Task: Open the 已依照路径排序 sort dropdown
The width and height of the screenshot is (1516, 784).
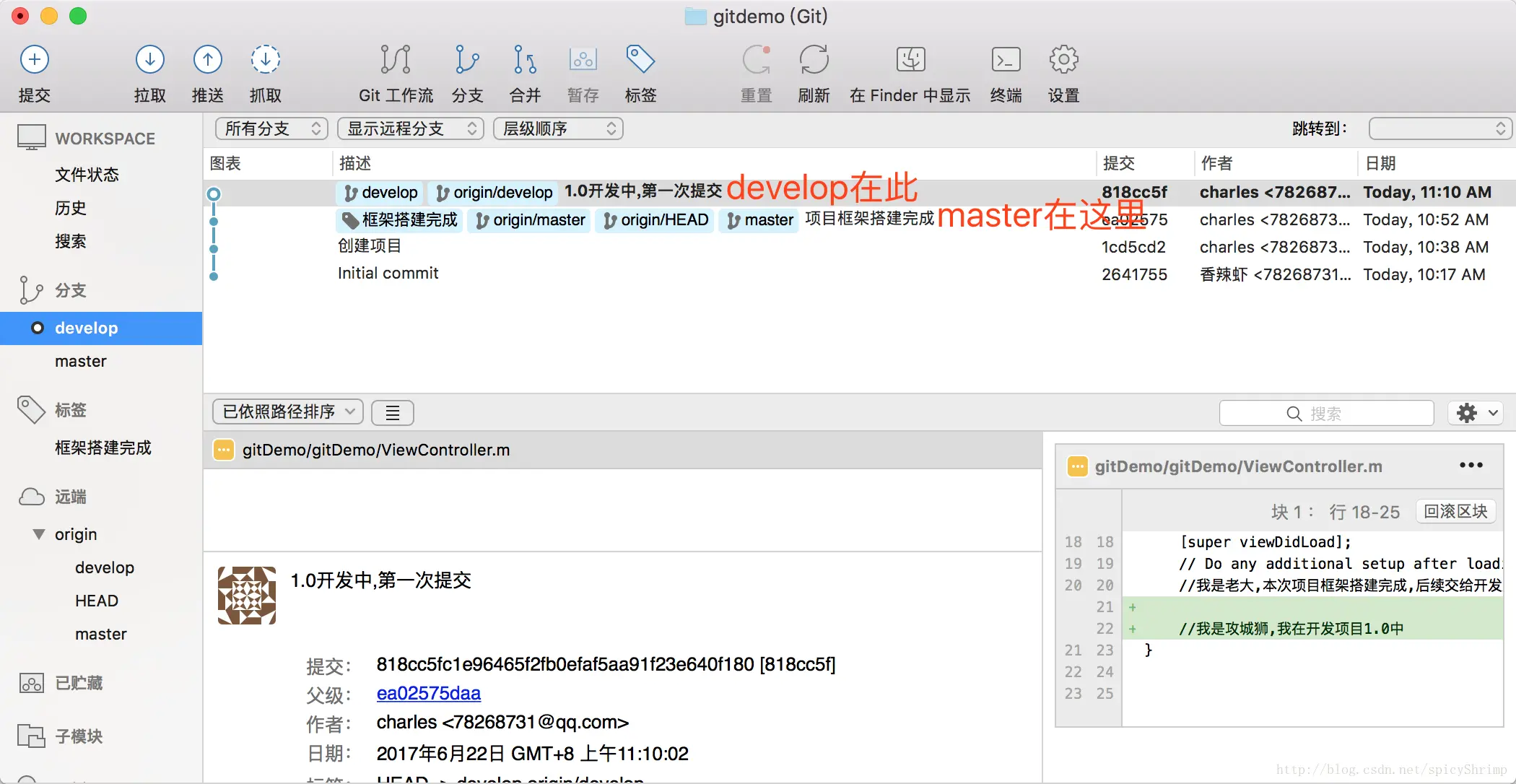Action: tap(287, 411)
